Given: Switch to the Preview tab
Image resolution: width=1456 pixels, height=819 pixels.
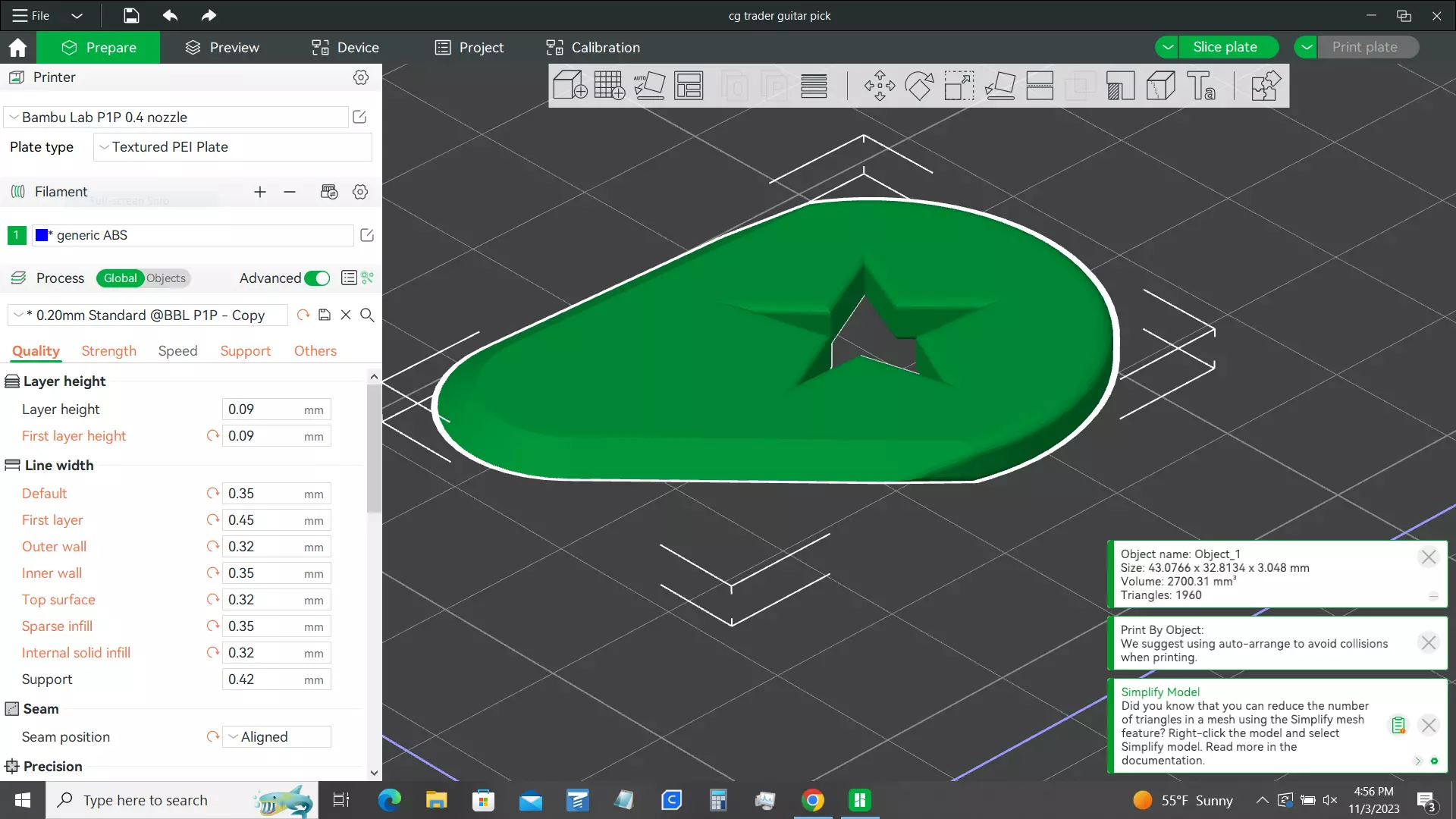Looking at the screenshot, I should pos(222,47).
